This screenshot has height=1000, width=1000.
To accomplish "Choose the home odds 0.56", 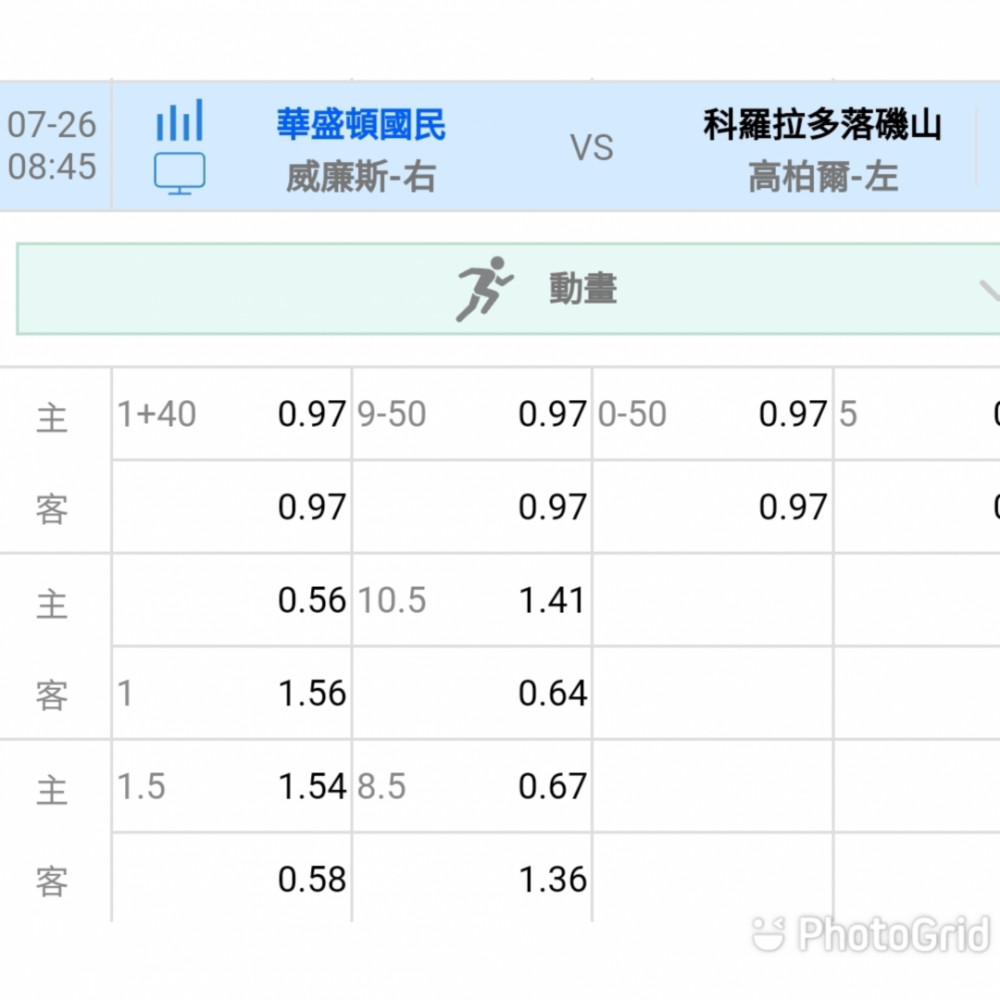I will coord(312,600).
